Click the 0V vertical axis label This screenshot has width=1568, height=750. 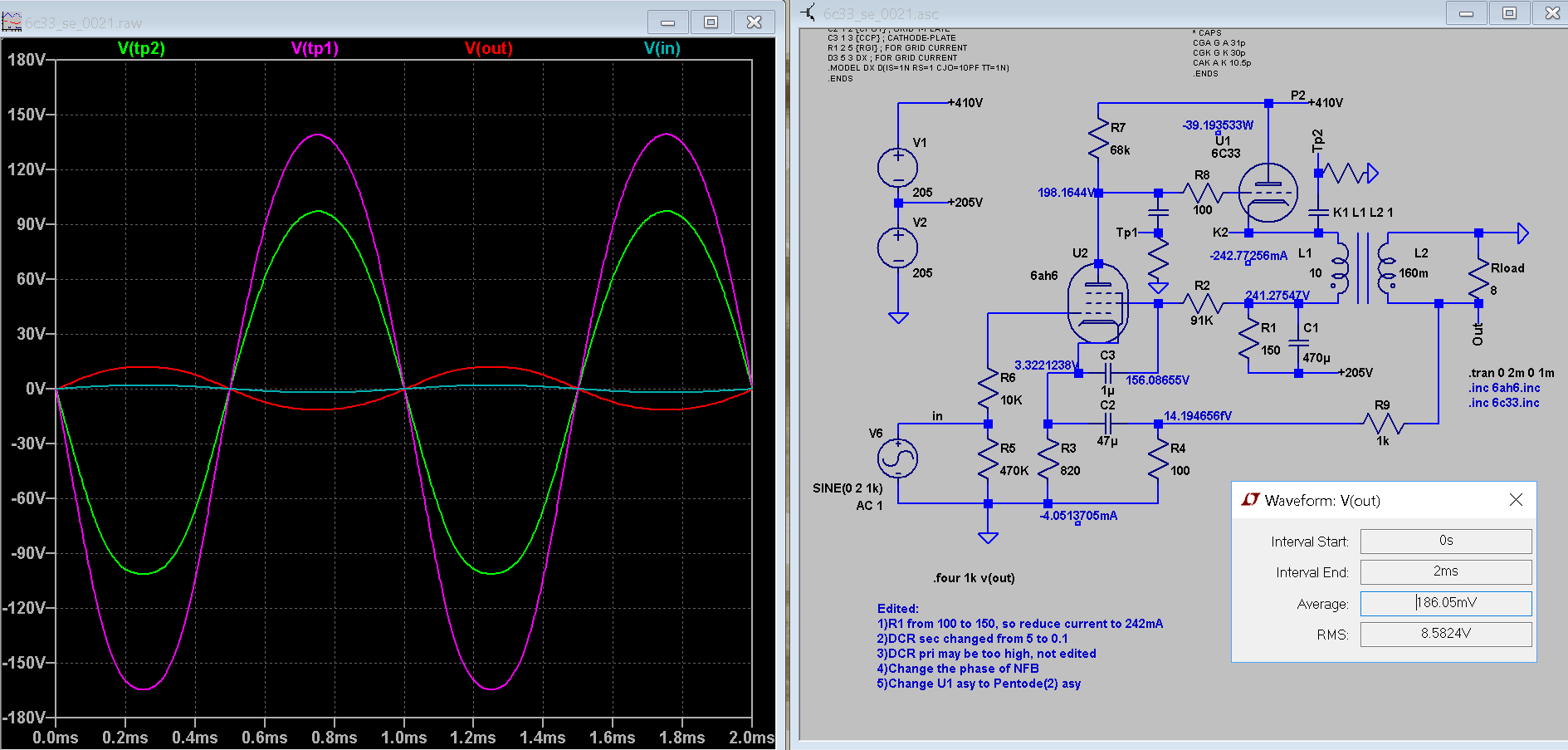pos(36,389)
